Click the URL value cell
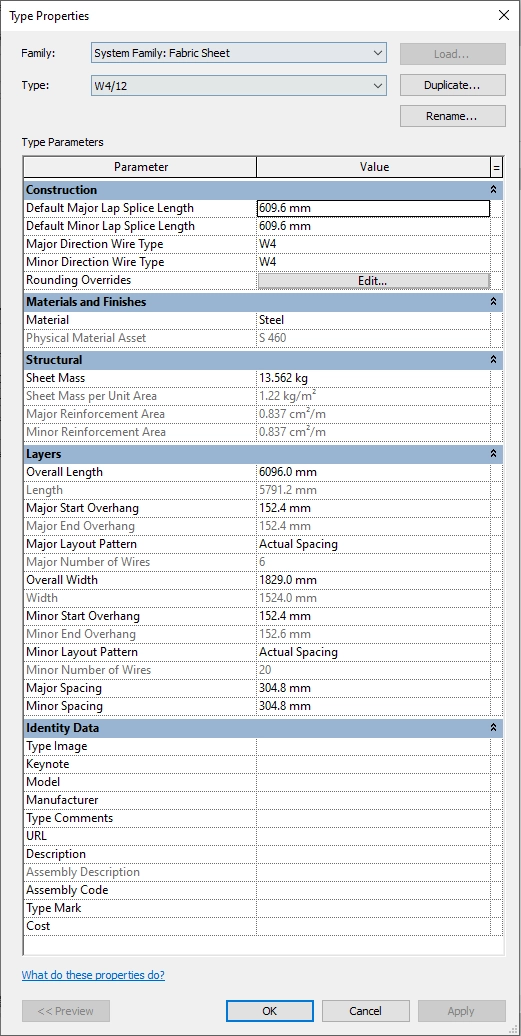521x1036 pixels. (x=373, y=836)
